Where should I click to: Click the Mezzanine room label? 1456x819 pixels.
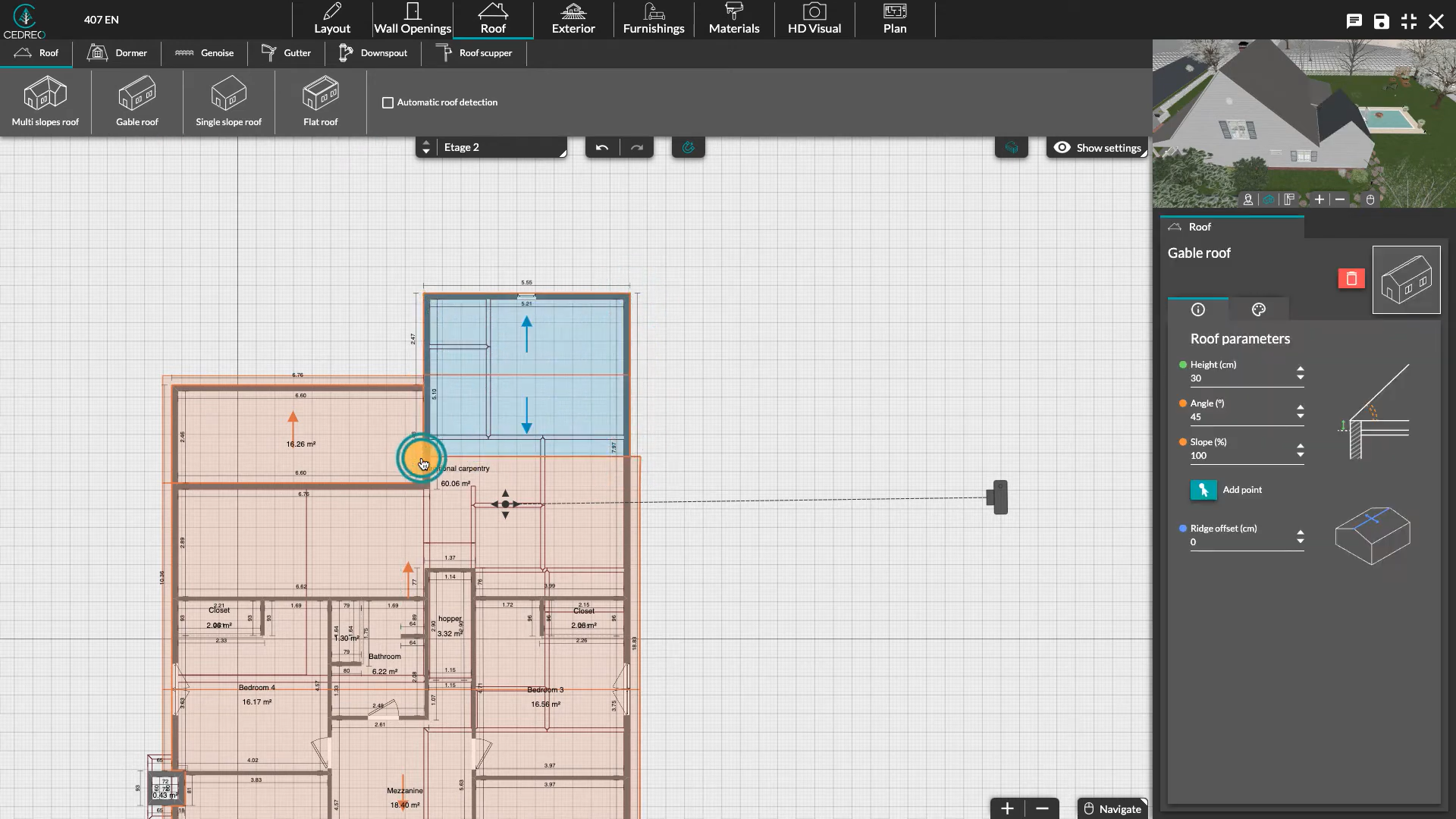tap(405, 791)
